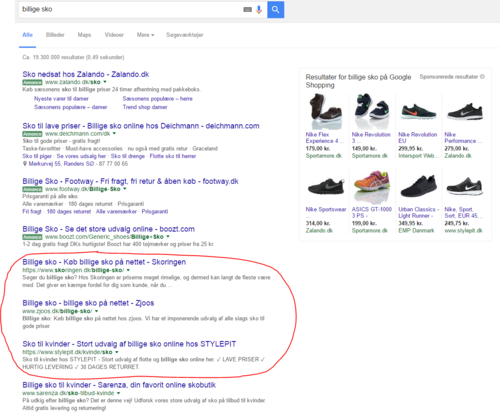Viewport: 500px width, 415px height.
Task: Open the on-screen keyboard icon
Action: 247,10
